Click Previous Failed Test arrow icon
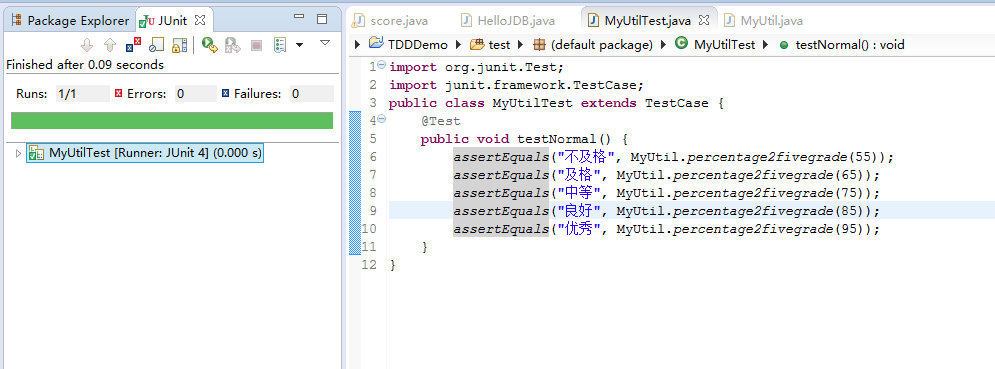The height and width of the screenshot is (369, 995). (x=110, y=45)
